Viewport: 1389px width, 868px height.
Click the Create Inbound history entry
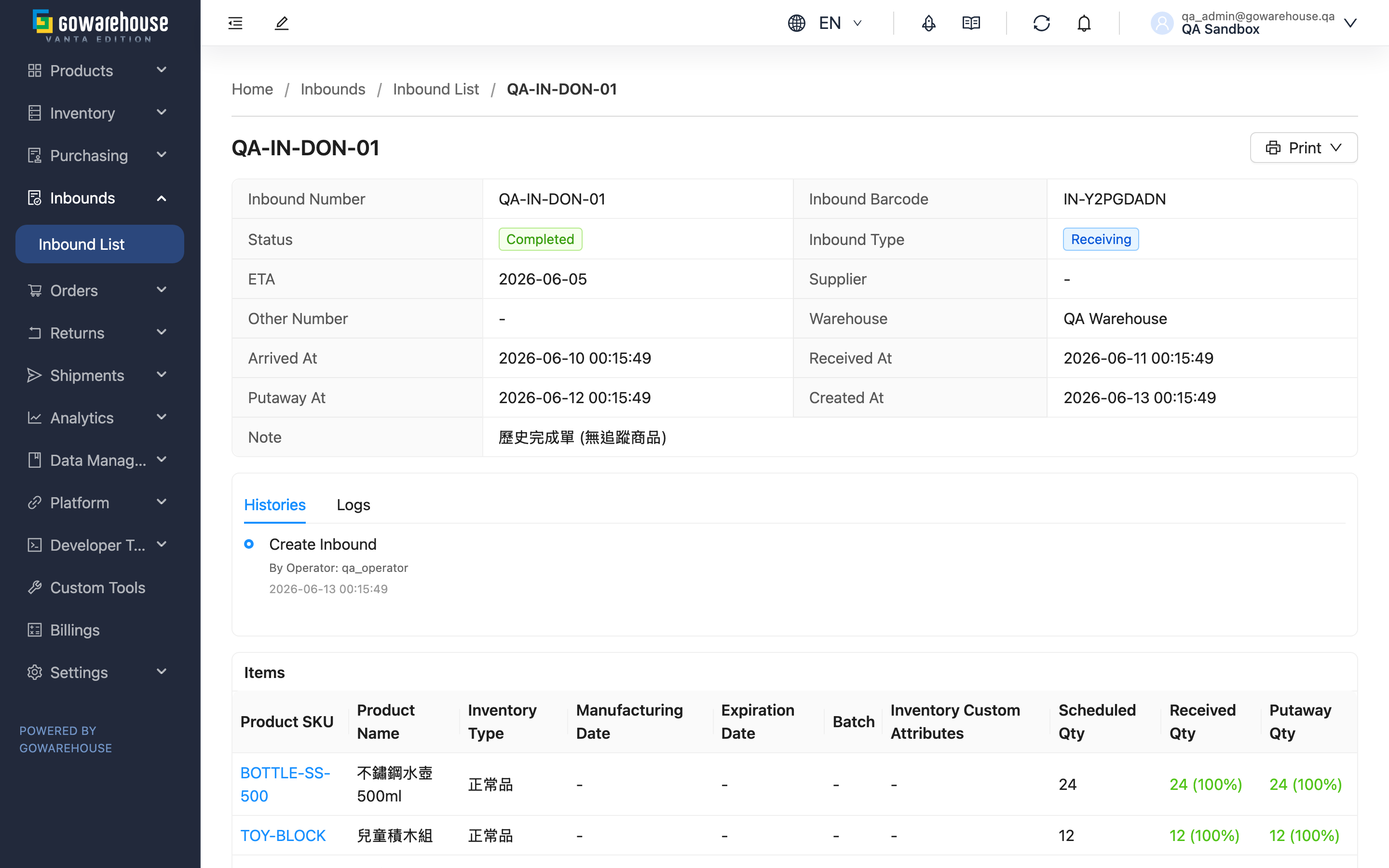pyautogui.click(x=323, y=544)
